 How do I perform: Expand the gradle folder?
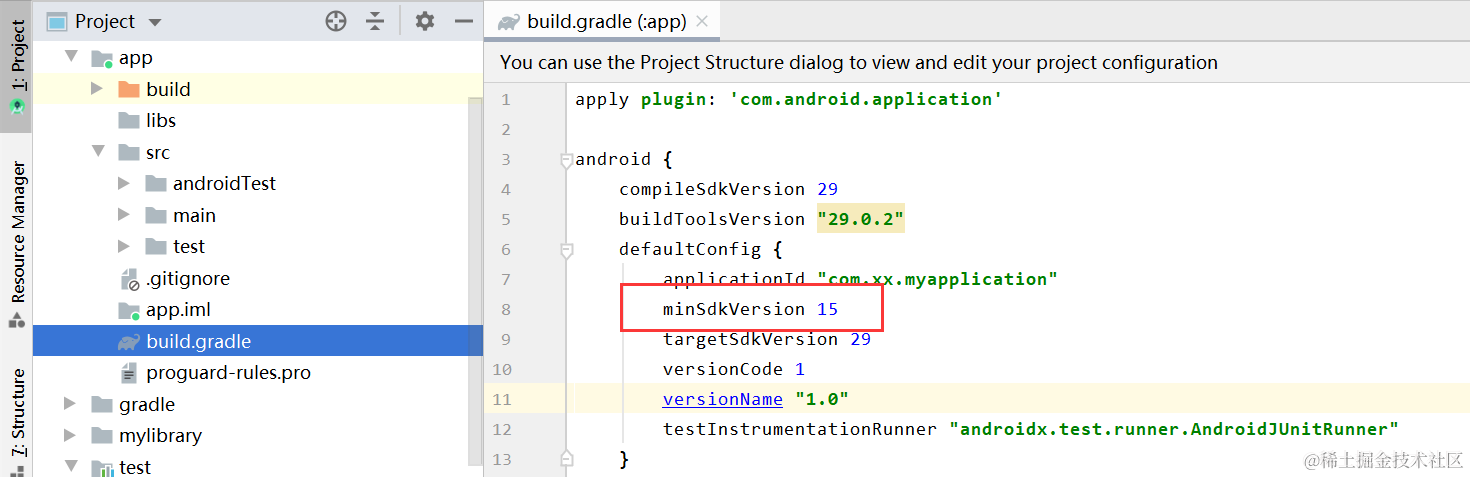(70, 404)
